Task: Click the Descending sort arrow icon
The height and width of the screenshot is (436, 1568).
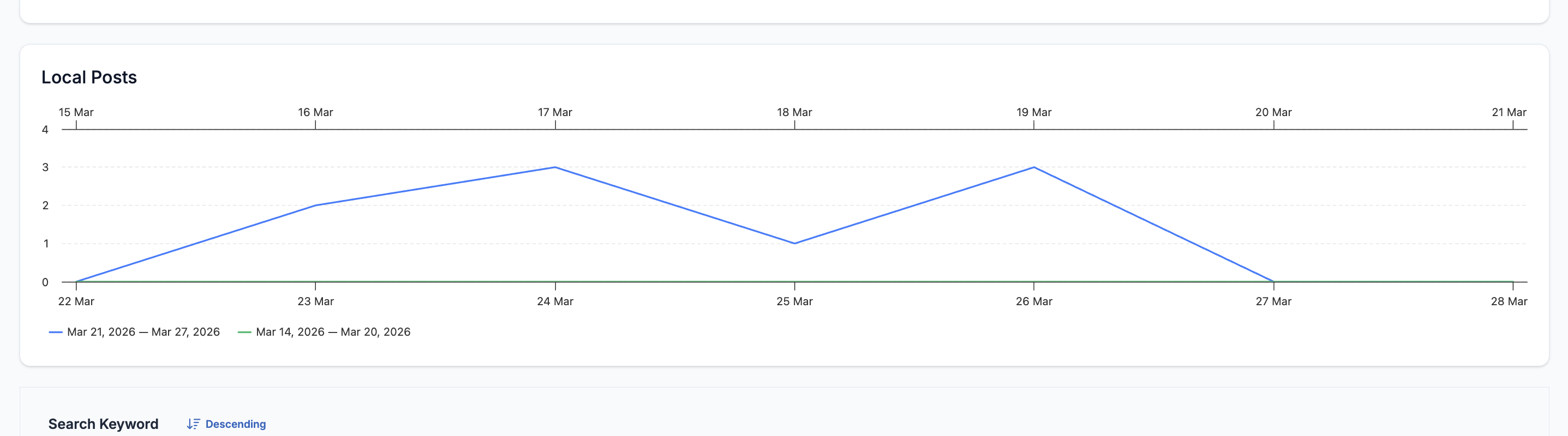Action: pyautogui.click(x=193, y=424)
